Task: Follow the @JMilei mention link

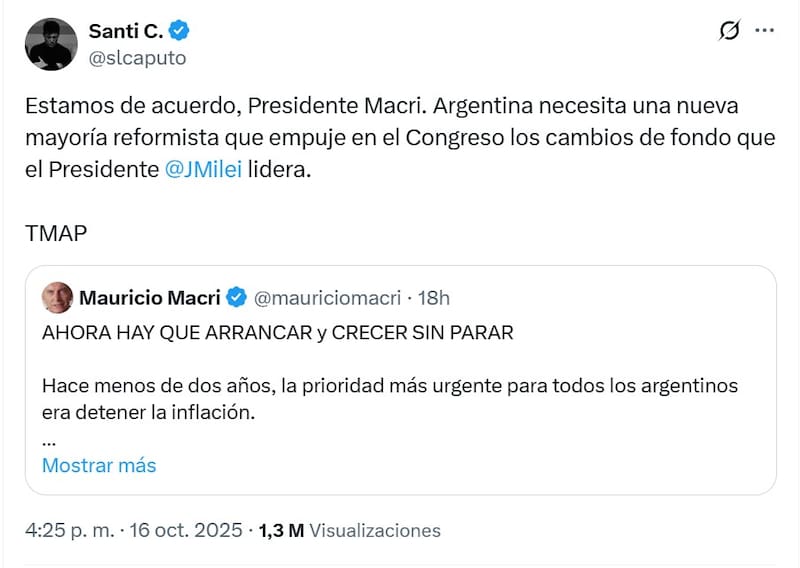Action: click(204, 170)
